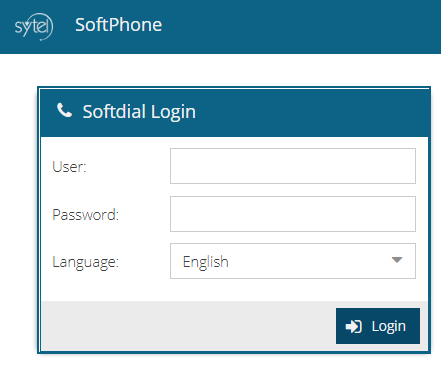The height and width of the screenshot is (365, 441).
Task: Click the gray footer bar beside Login
Action: pos(188,326)
